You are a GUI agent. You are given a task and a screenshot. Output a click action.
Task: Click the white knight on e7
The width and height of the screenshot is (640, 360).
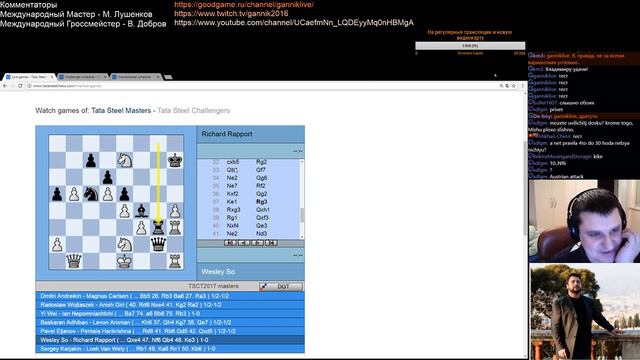click(x=124, y=160)
